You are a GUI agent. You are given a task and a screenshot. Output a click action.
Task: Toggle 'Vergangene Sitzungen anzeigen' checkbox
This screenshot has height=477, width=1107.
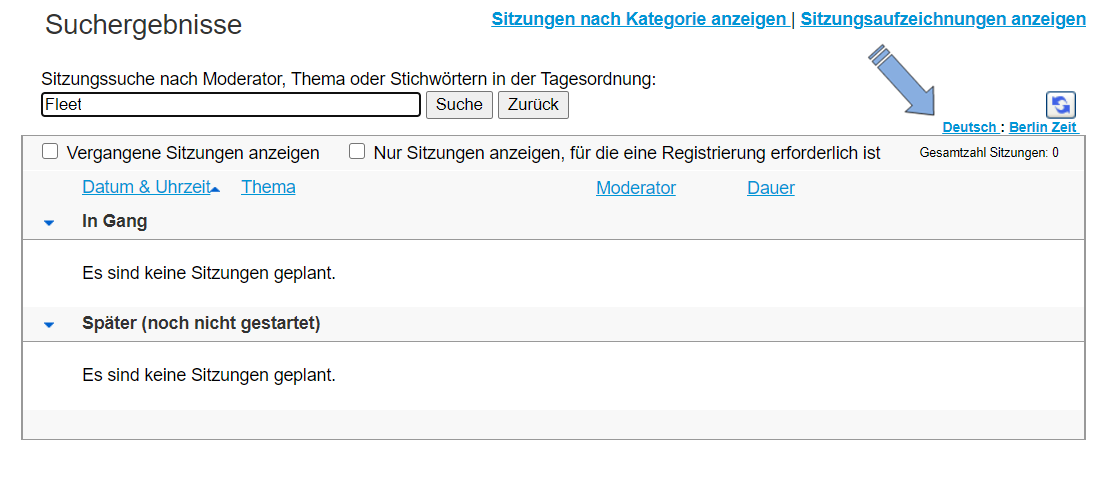50,152
